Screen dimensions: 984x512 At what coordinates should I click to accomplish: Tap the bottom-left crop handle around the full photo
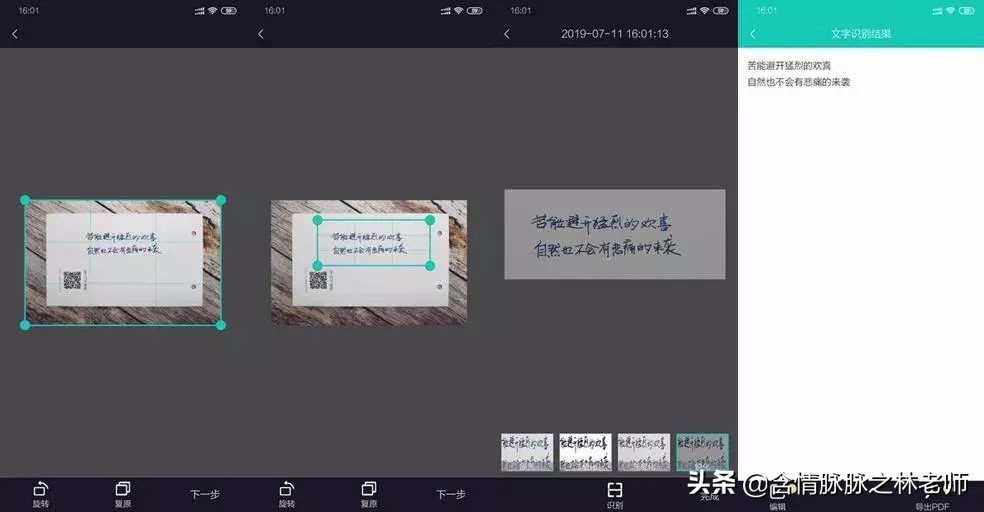[25, 325]
